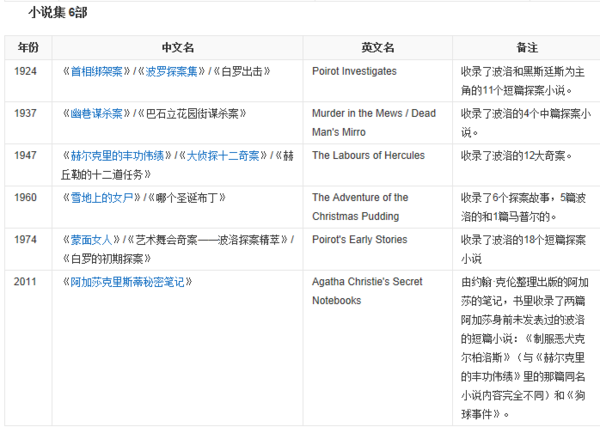Click the 小说集 6部 heading
The image size is (600, 427).
tap(58, 13)
